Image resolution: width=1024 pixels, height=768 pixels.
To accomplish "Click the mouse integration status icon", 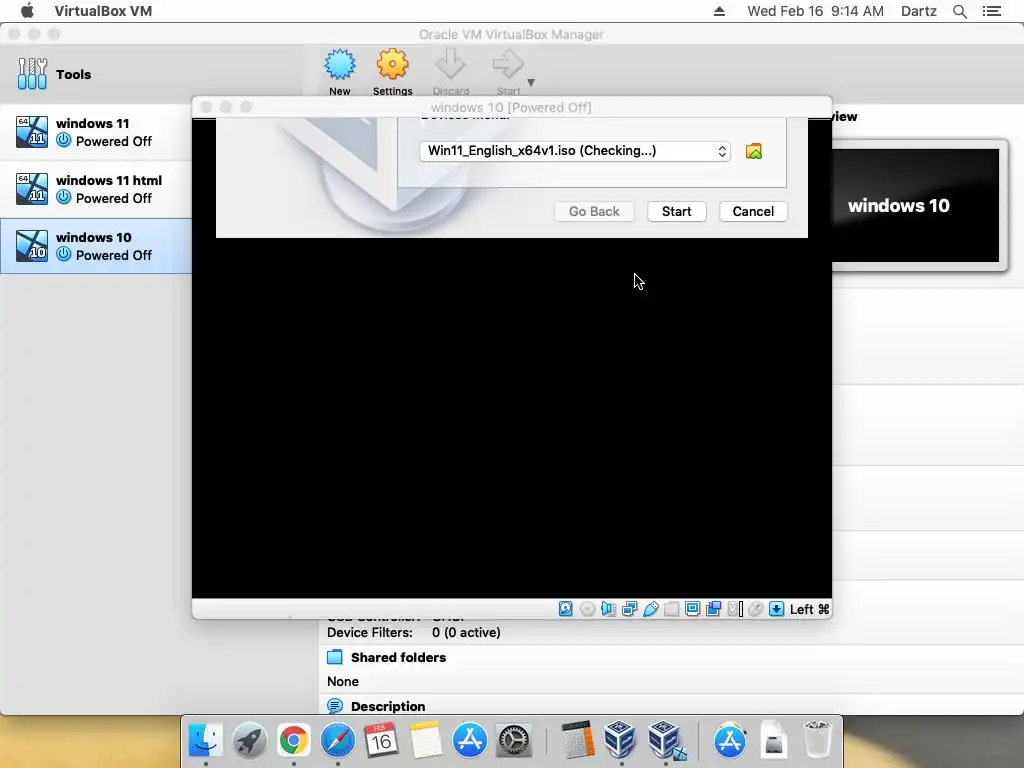I will [755, 609].
